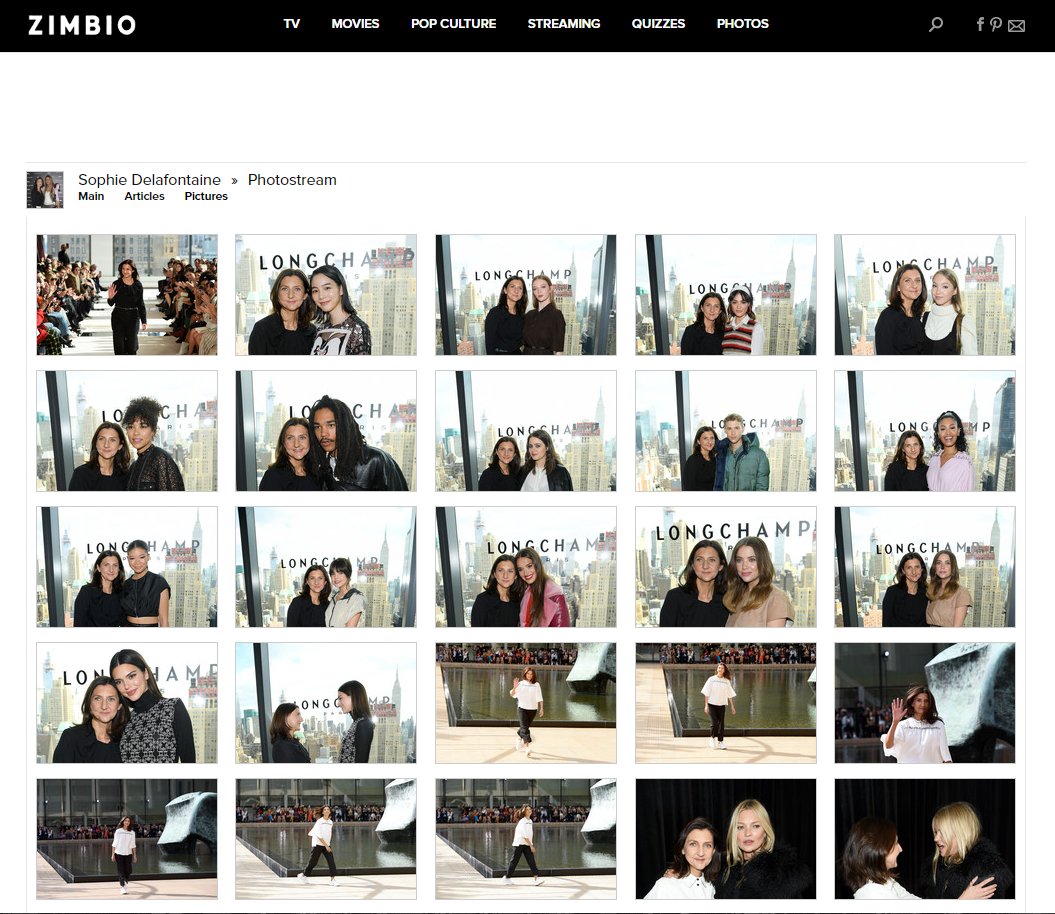The height and width of the screenshot is (914, 1055).
Task: Open wide photo with tan top woman
Action: [925, 567]
